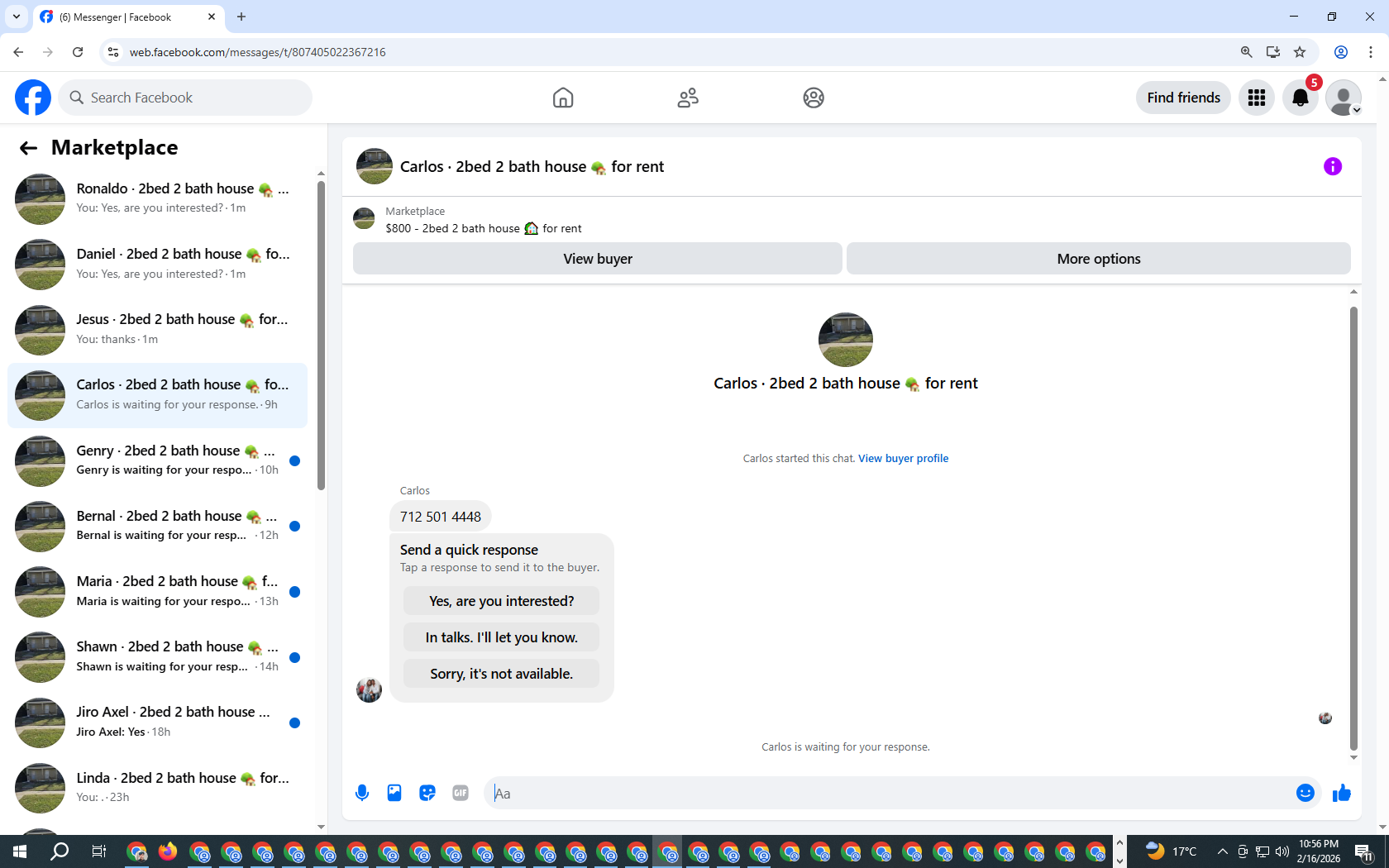Open Chrome three-dot menu

[1371, 52]
